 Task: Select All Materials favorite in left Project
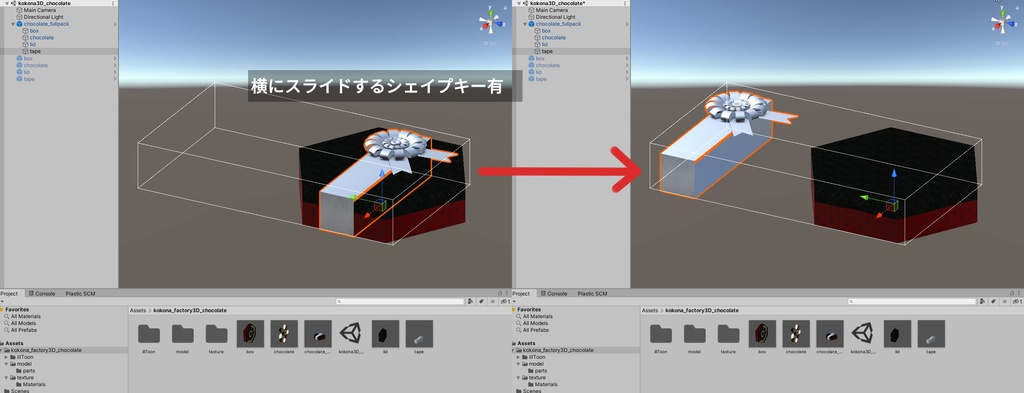click(x=25, y=317)
